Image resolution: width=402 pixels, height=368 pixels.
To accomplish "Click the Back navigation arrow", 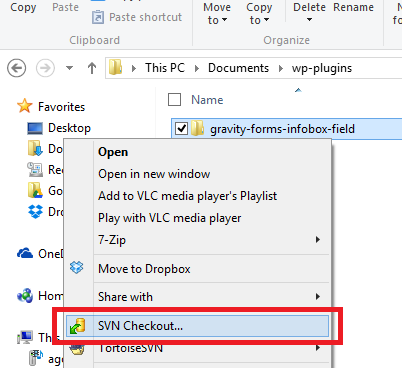I will (x=16, y=68).
